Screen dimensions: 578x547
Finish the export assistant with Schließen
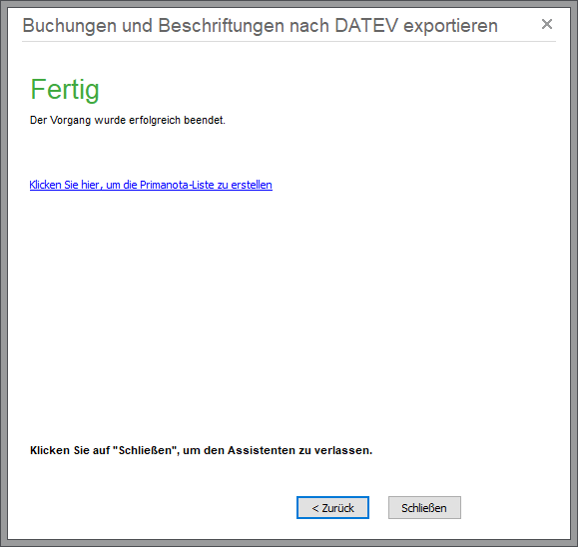click(x=424, y=508)
